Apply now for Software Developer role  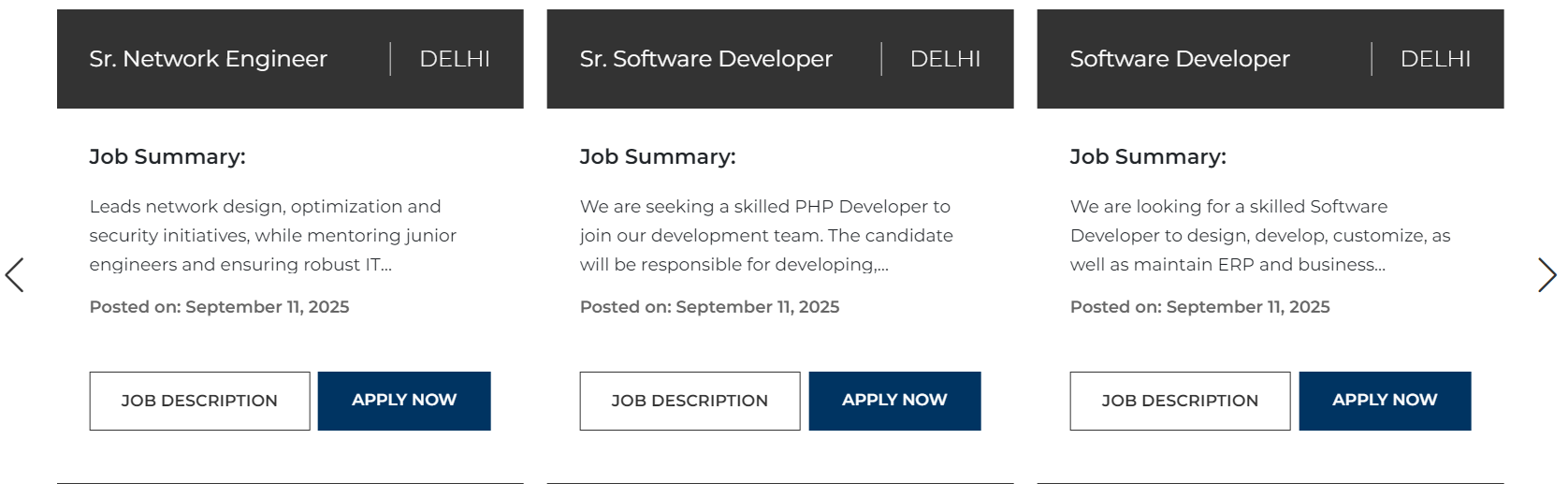(x=1385, y=401)
